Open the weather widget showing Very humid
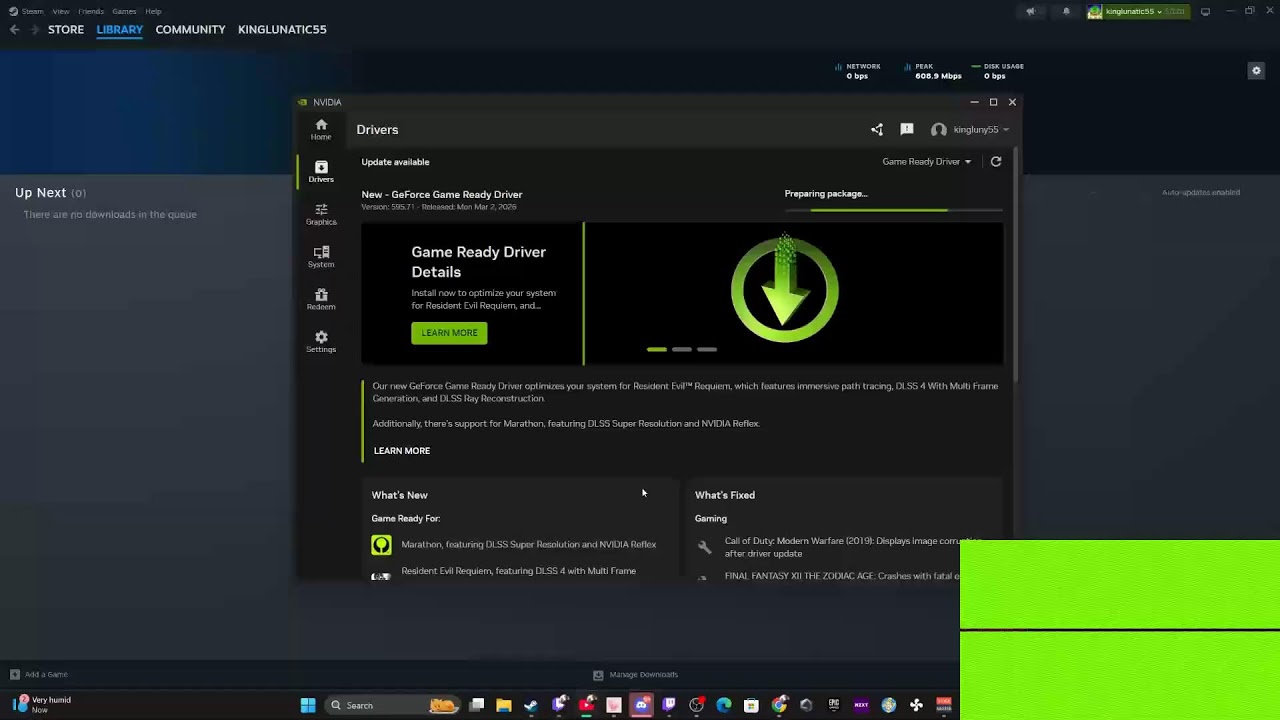 pyautogui.click(x=42, y=704)
